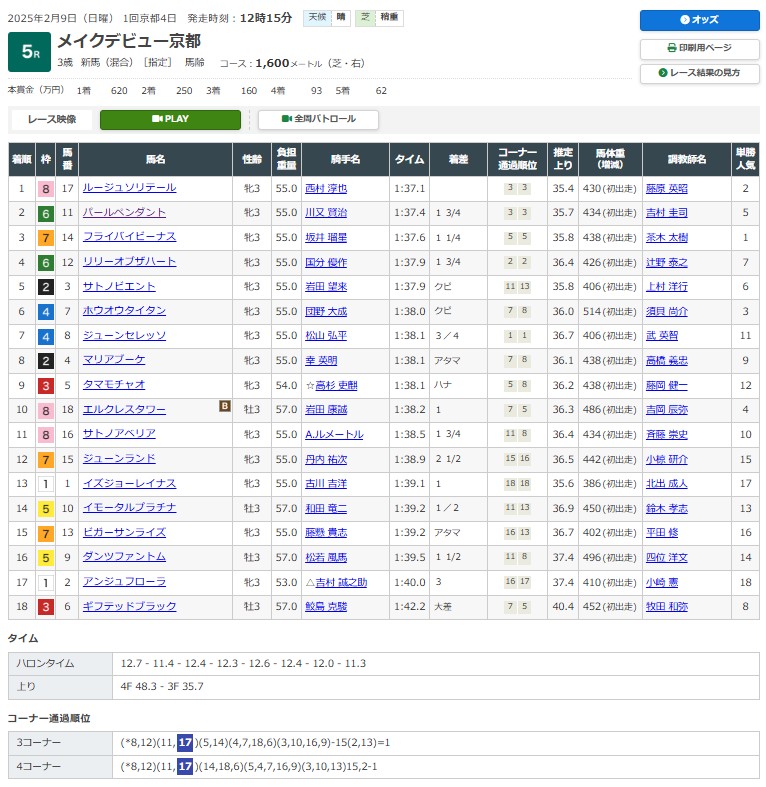Click the blinker B icon beside エルクレスタワー
Viewport: 766px width, 787px height.
pos(225,406)
